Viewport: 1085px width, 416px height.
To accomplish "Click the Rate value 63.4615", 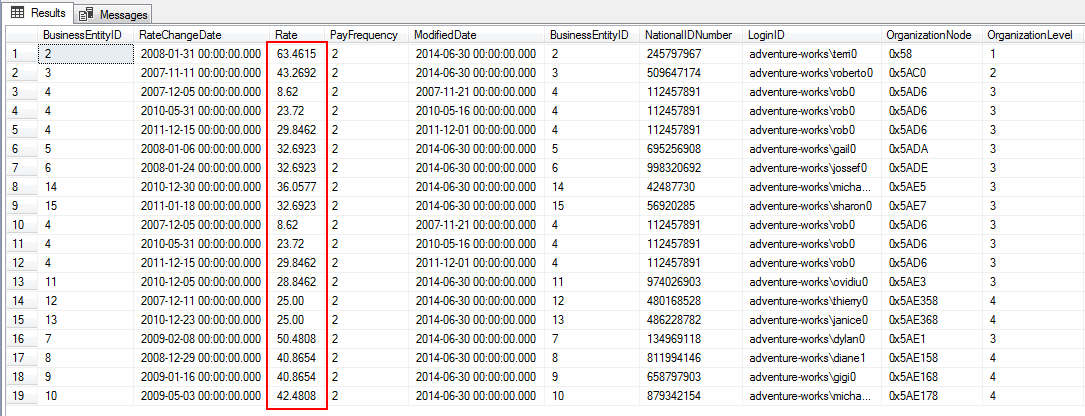I will (x=296, y=53).
